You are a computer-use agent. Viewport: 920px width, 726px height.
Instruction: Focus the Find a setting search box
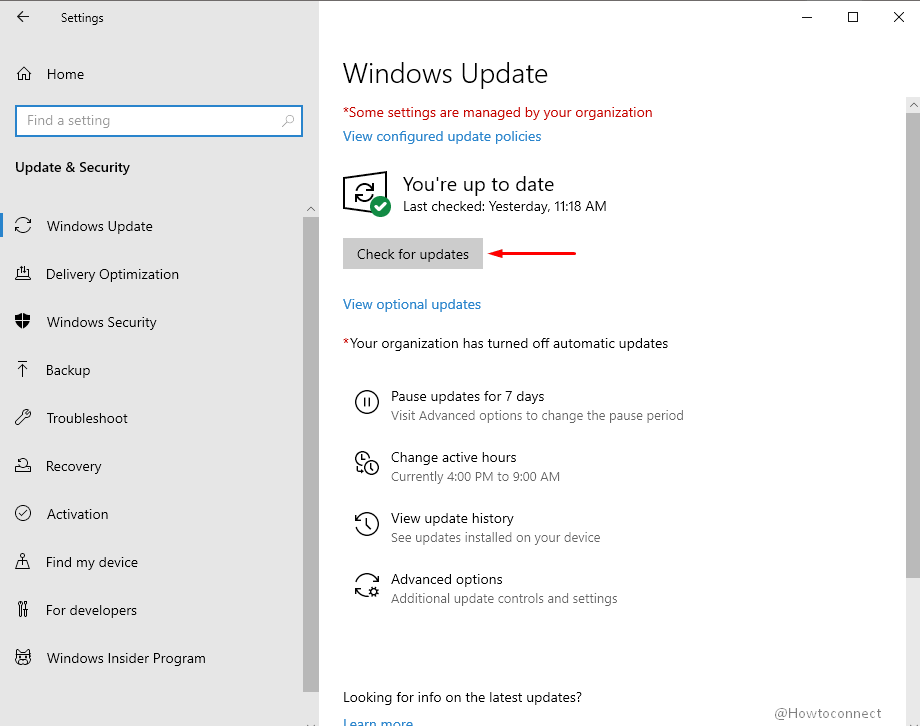point(150,121)
